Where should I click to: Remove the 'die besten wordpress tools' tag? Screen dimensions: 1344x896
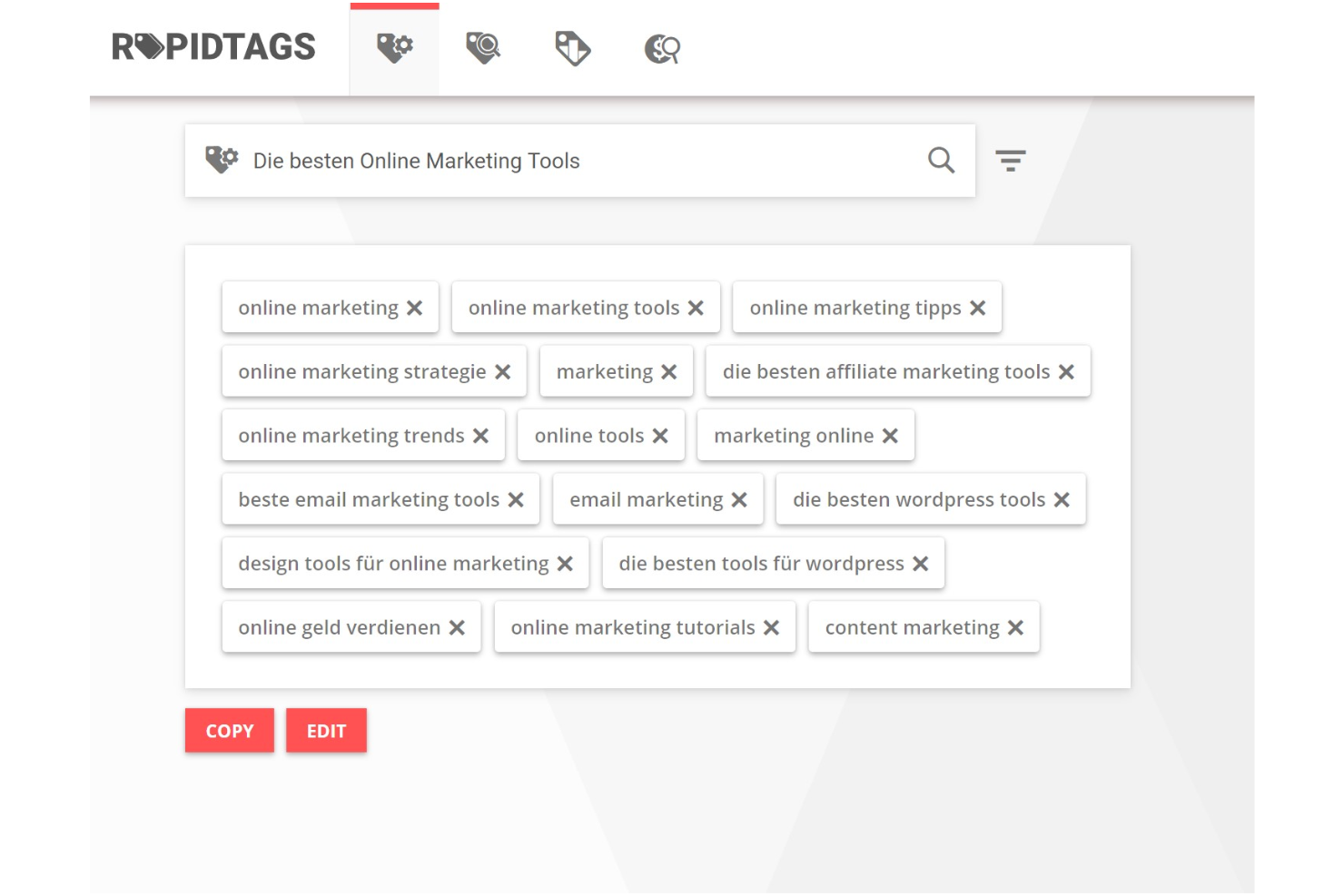tap(1062, 499)
